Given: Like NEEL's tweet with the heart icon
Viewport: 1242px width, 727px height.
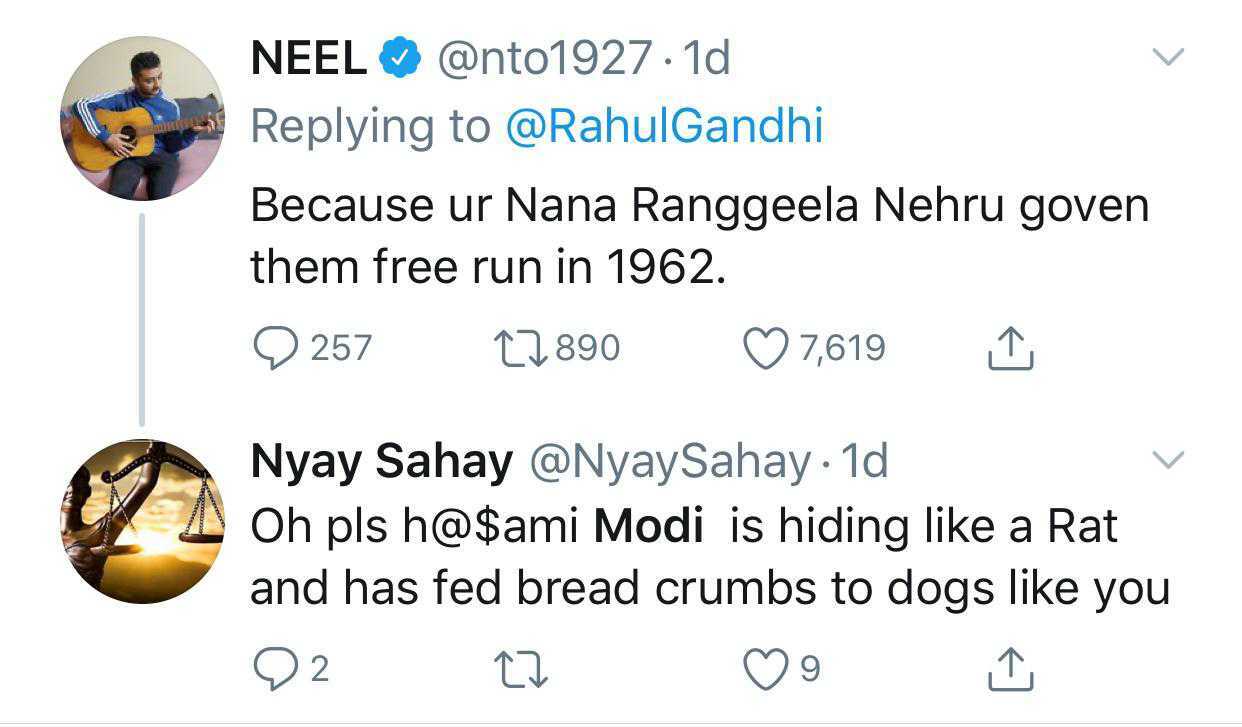Looking at the screenshot, I should click(764, 348).
